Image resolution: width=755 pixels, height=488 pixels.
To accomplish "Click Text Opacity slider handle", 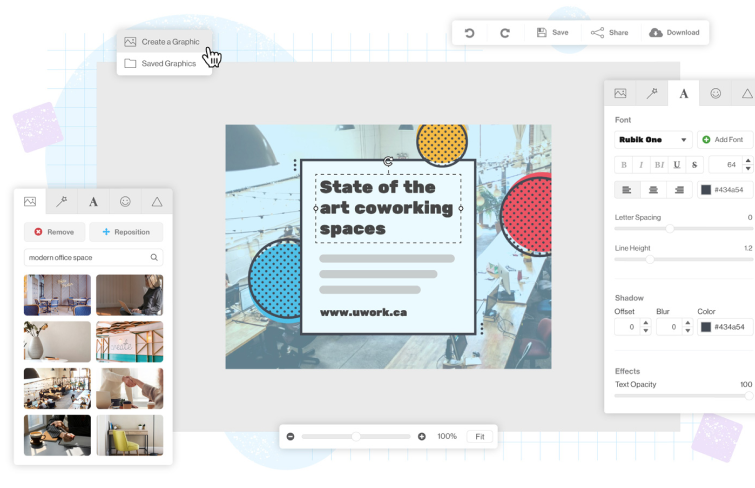I will [749, 396].
